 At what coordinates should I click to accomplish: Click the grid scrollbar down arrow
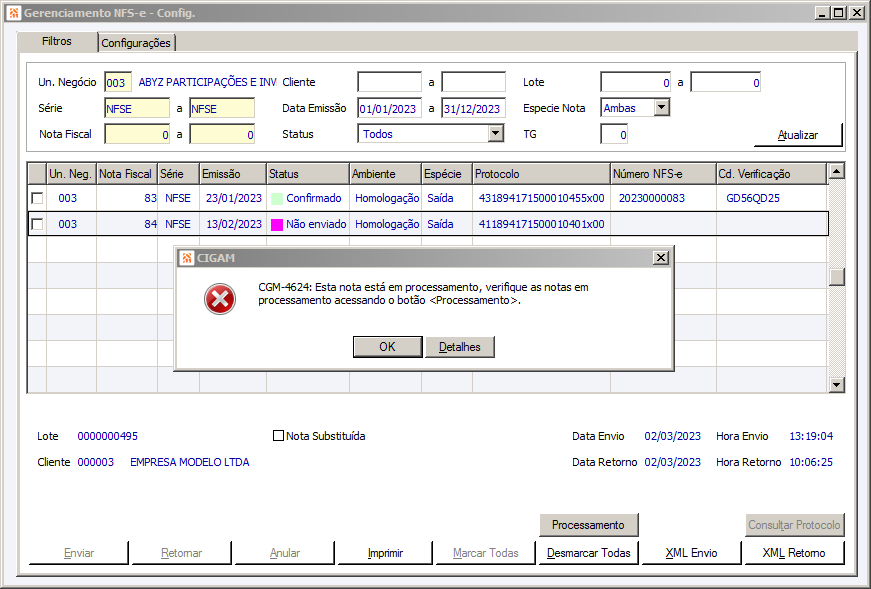pos(837,384)
